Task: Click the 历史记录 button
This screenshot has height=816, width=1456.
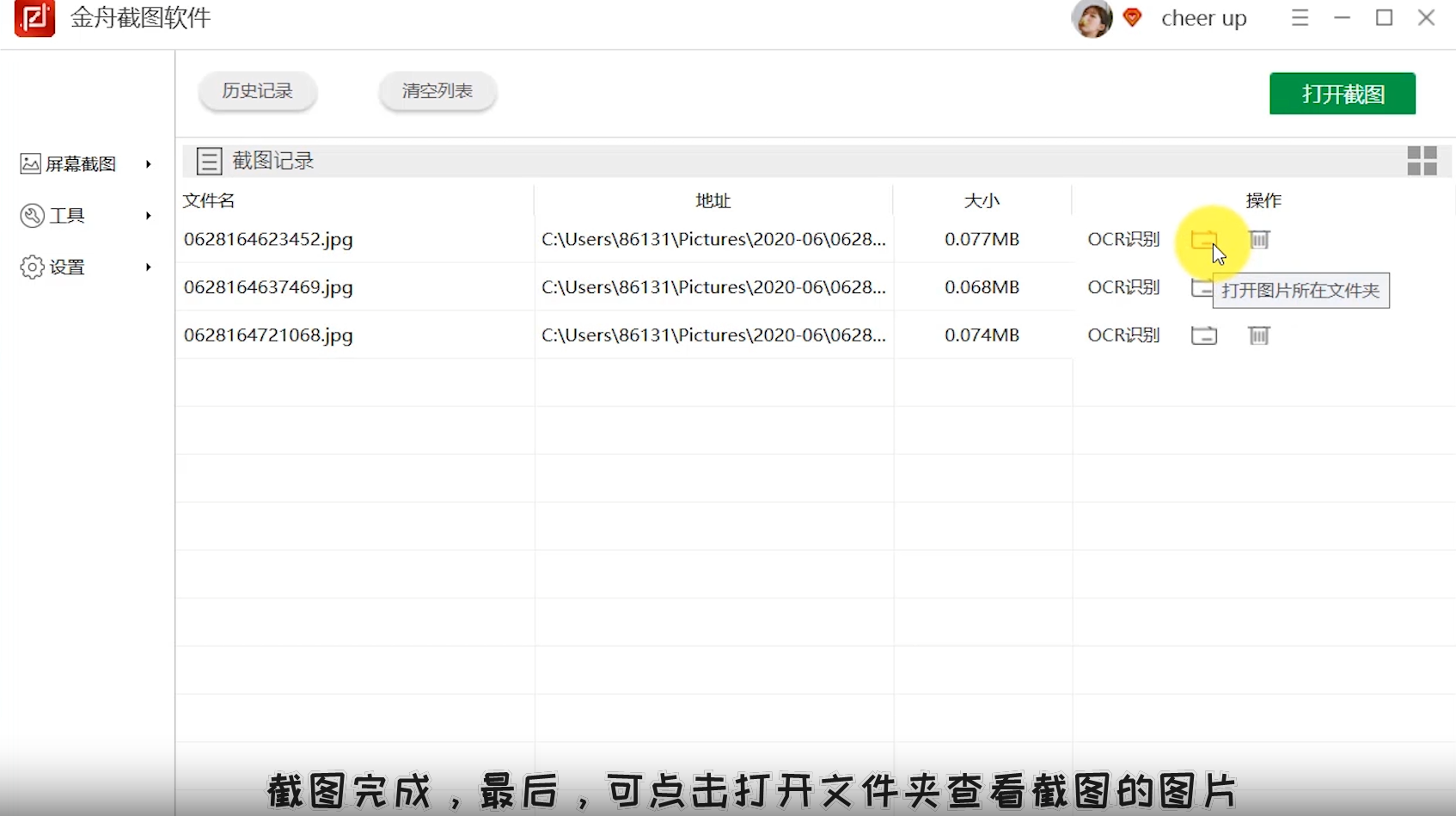Action: pyautogui.click(x=258, y=91)
